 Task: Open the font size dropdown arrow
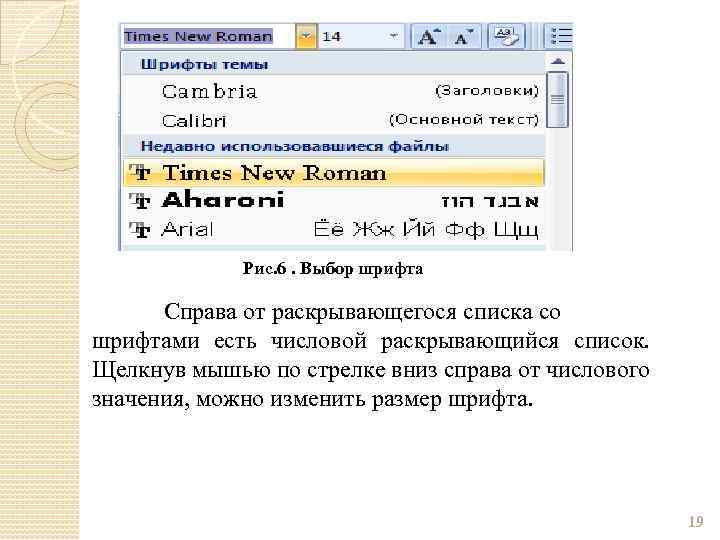pyautogui.click(x=394, y=36)
